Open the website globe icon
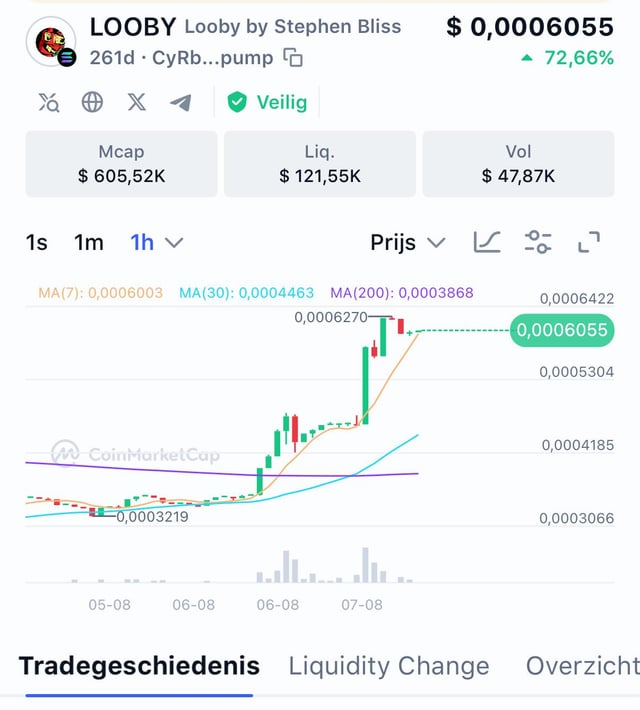 92,102
